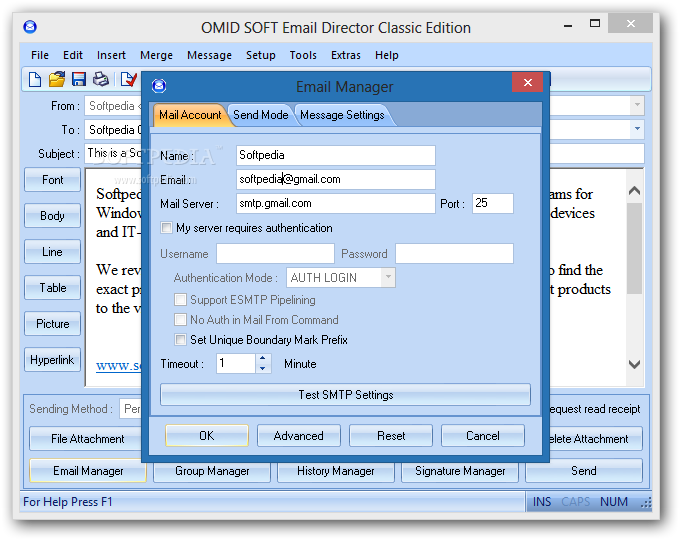Click the spell check toolbar icon
The height and width of the screenshot is (540, 680).
click(129, 79)
